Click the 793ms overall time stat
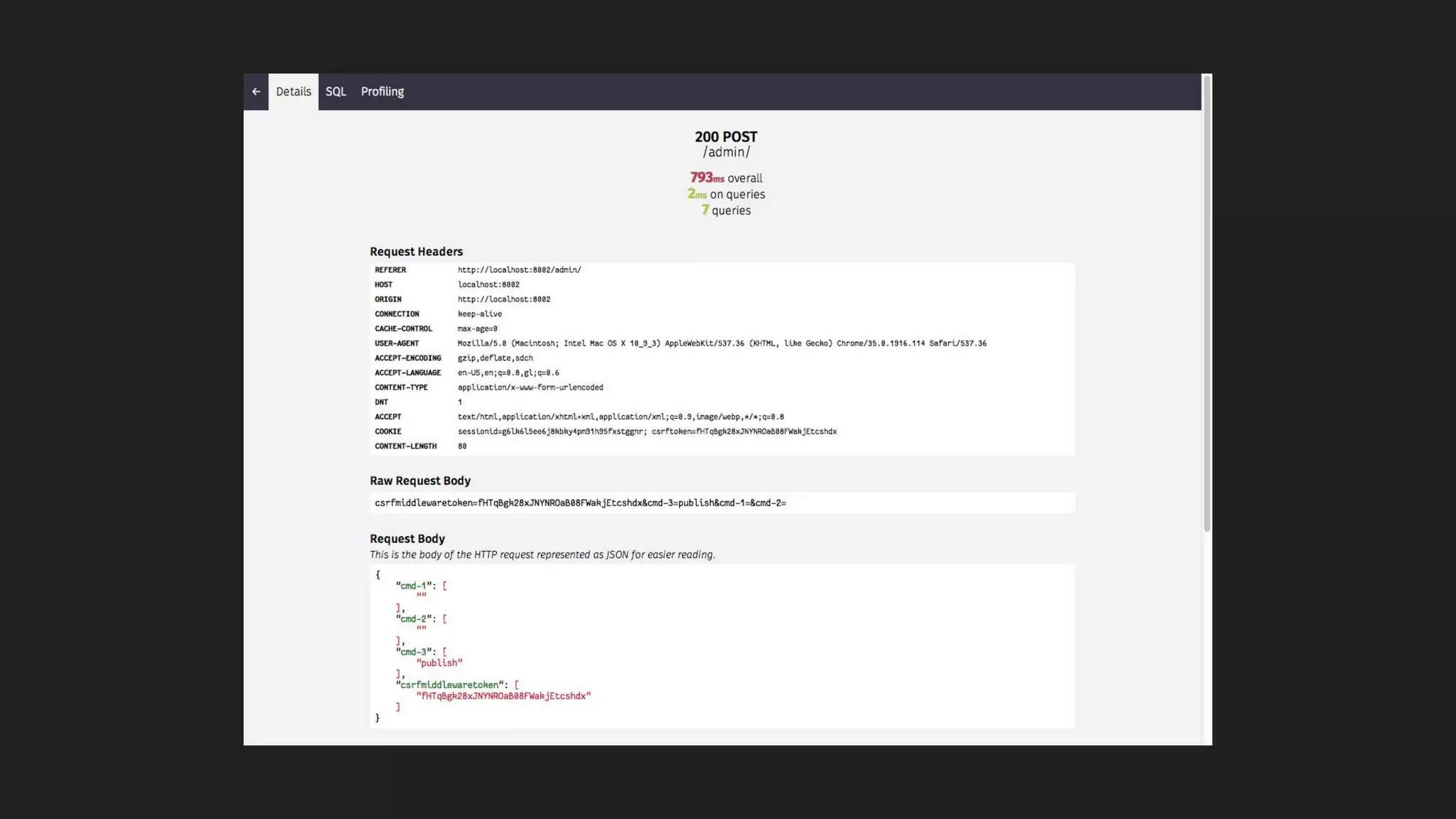 [x=726, y=178]
